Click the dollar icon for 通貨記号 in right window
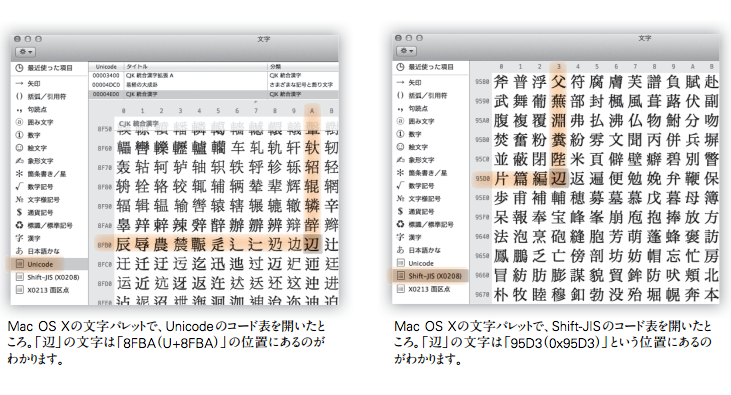The height and width of the screenshot is (395, 731). point(400,211)
